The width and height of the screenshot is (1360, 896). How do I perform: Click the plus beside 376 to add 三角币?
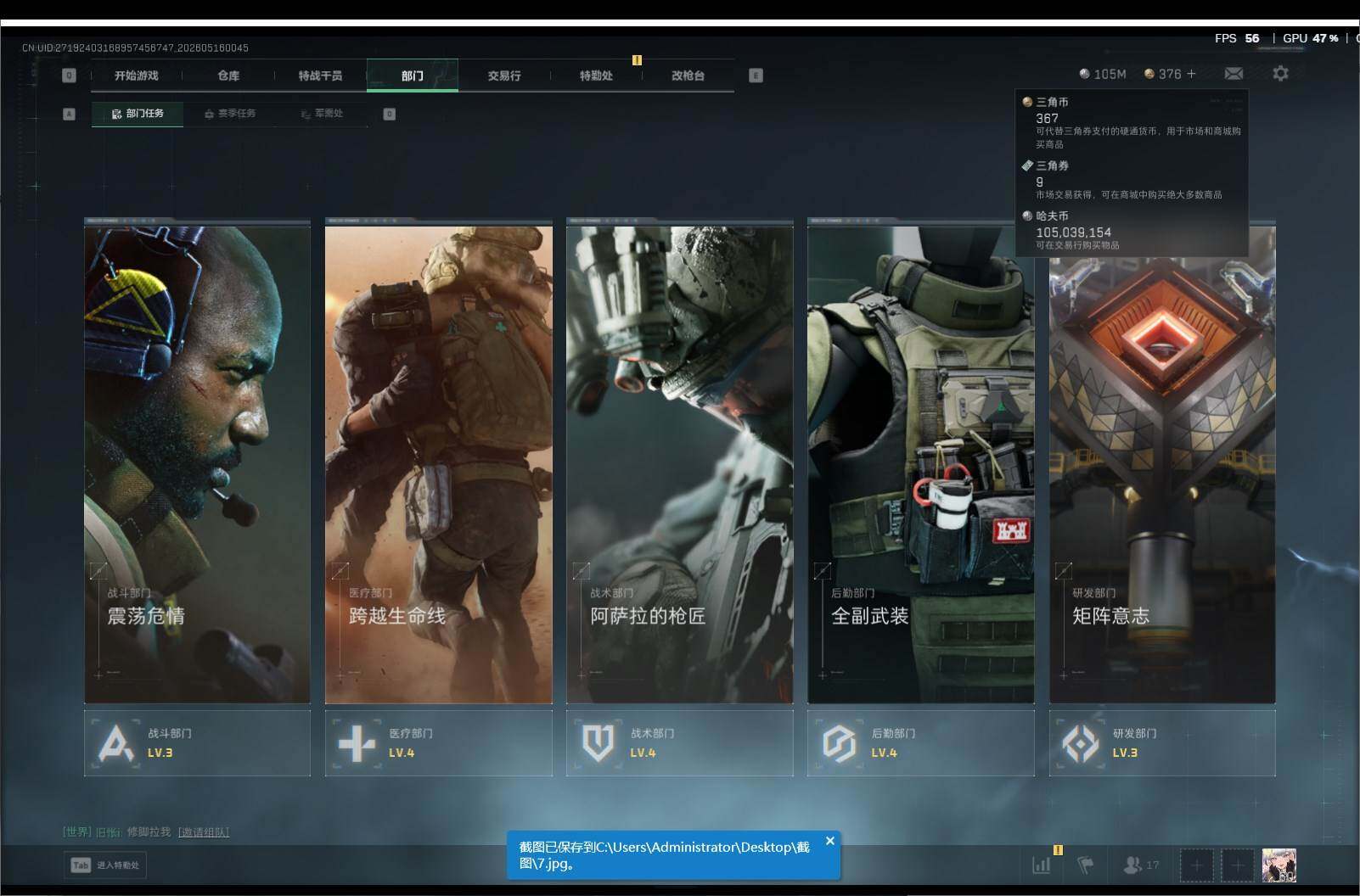click(x=1191, y=74)
